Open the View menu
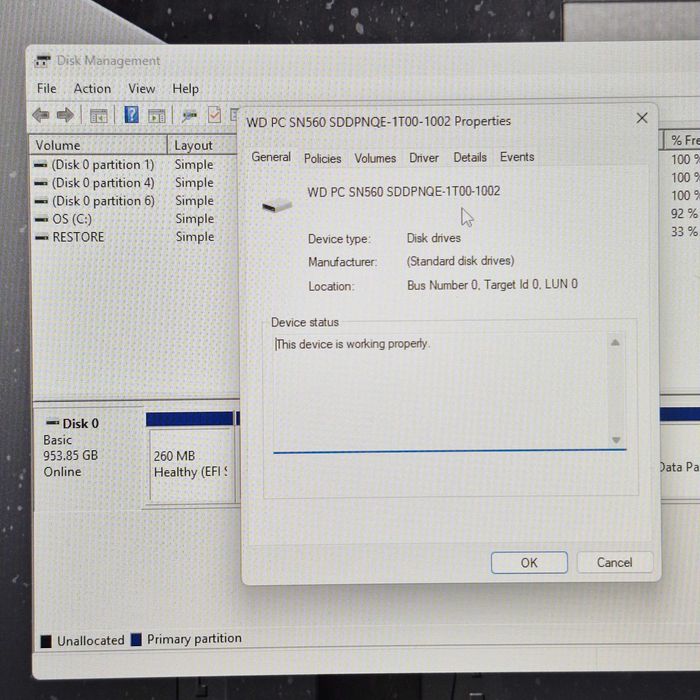Screen dimensions: 700x700 click(142, 88)
